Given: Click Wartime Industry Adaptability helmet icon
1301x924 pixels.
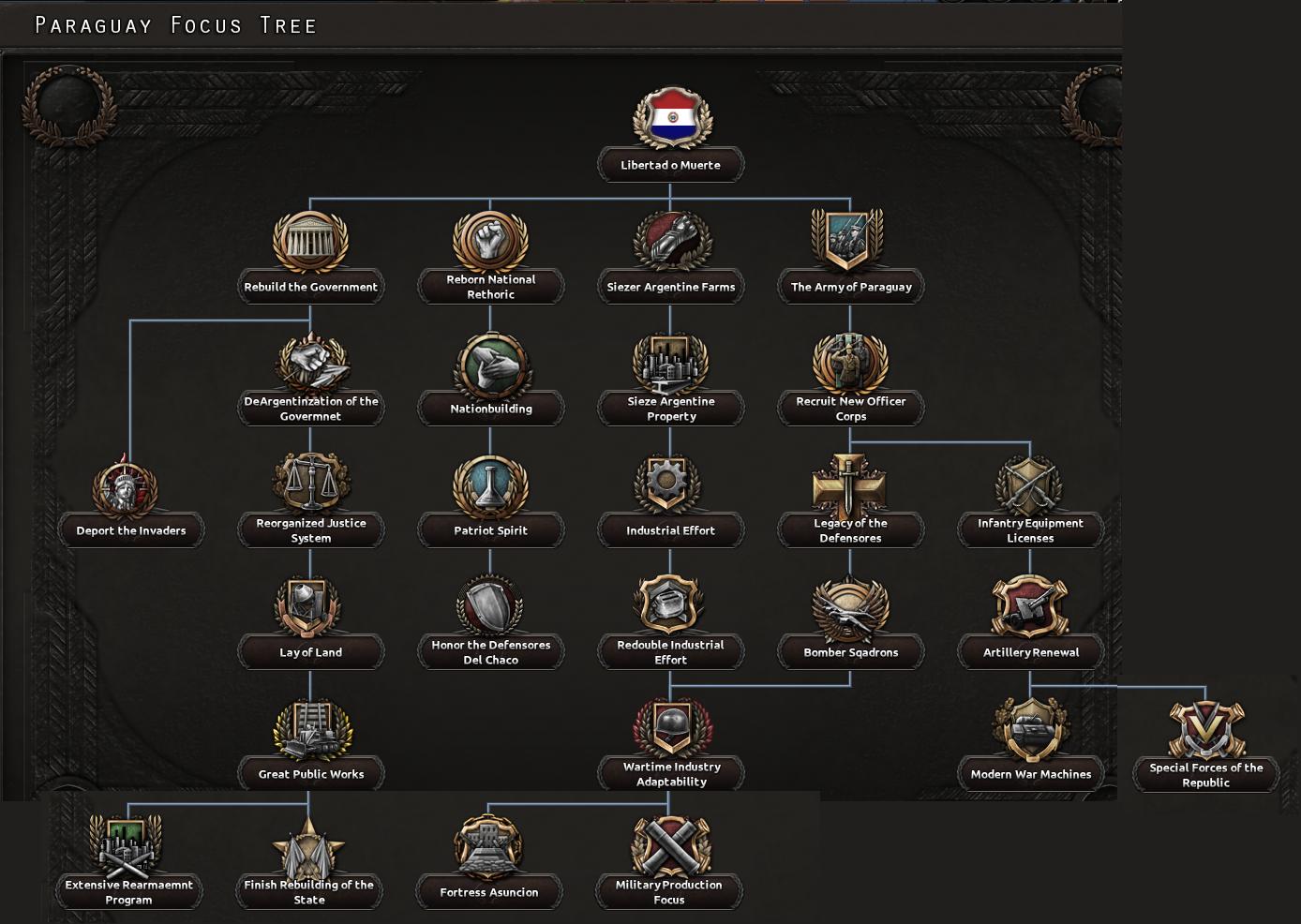Looking at the screenshot, I should click(672, 727).
